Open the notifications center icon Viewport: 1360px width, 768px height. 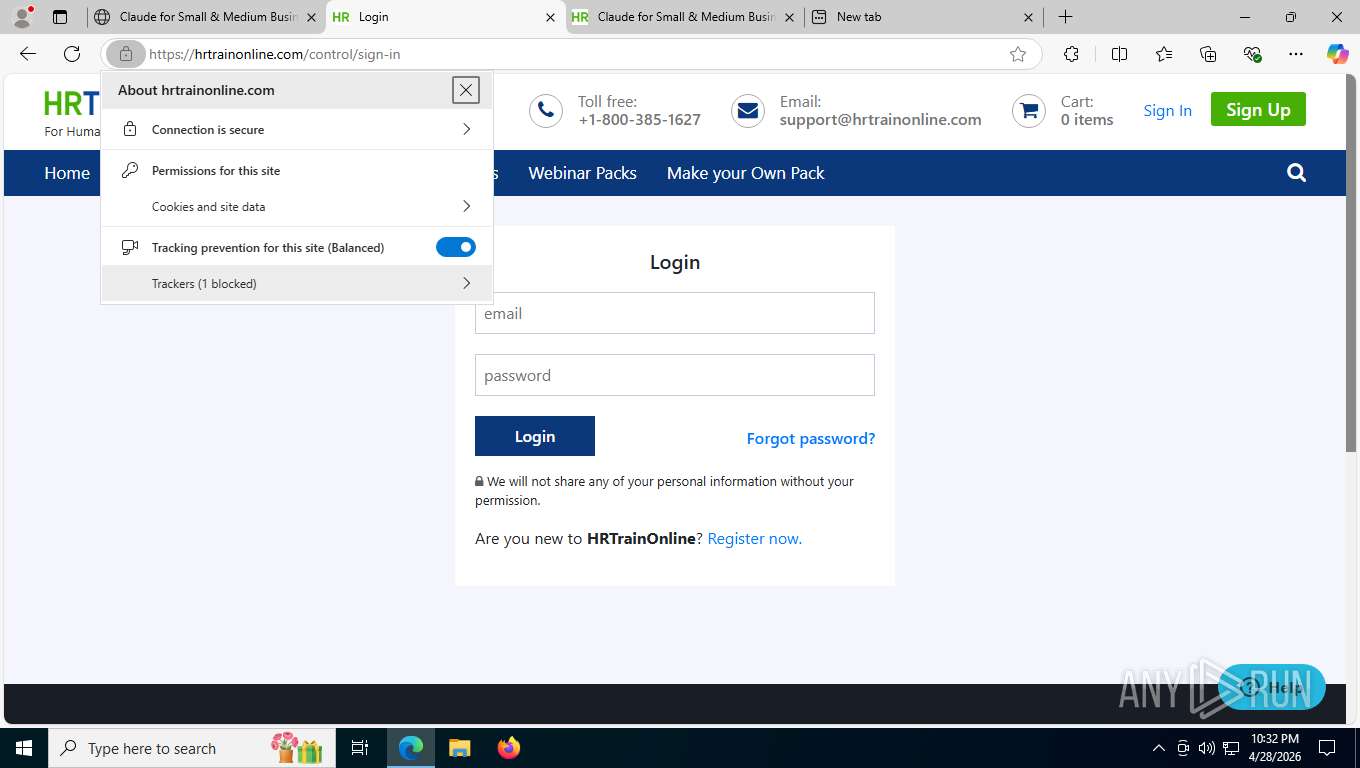pyautogui.click(x=1327, y=748)
